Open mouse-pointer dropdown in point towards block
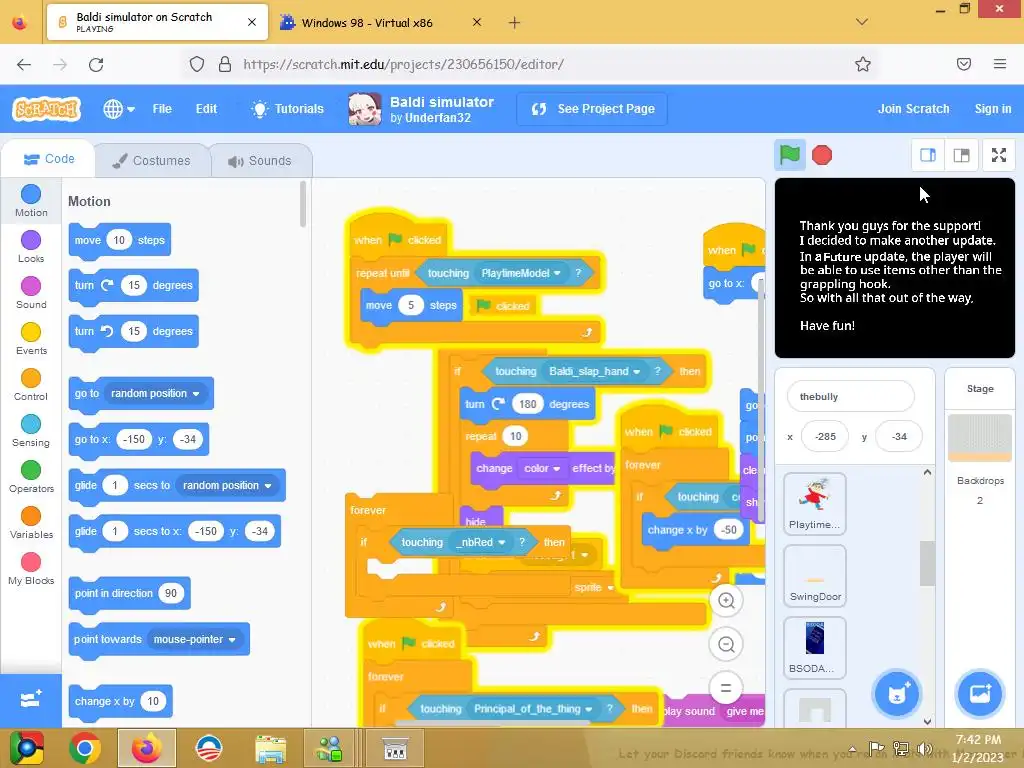The image size is (1024, 768). [x=194, y=639]
